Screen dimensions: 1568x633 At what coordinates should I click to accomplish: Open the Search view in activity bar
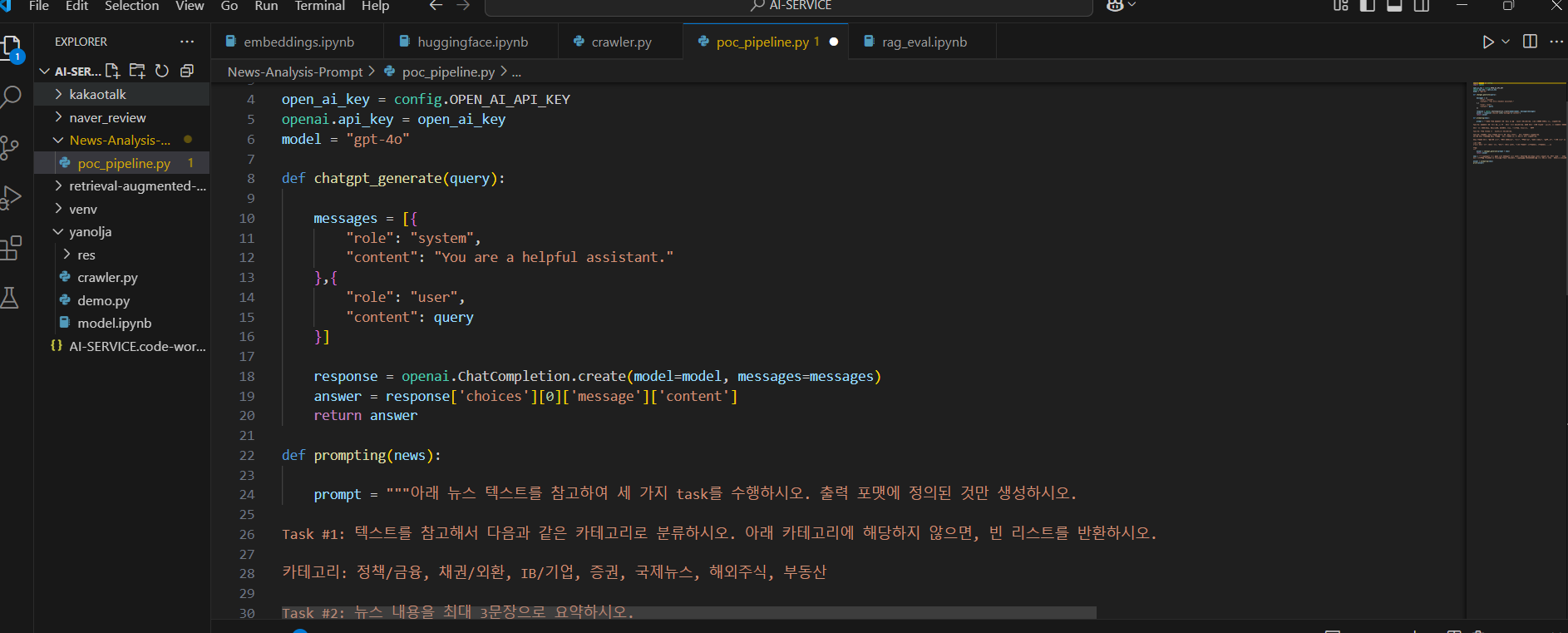click(12, 97)
